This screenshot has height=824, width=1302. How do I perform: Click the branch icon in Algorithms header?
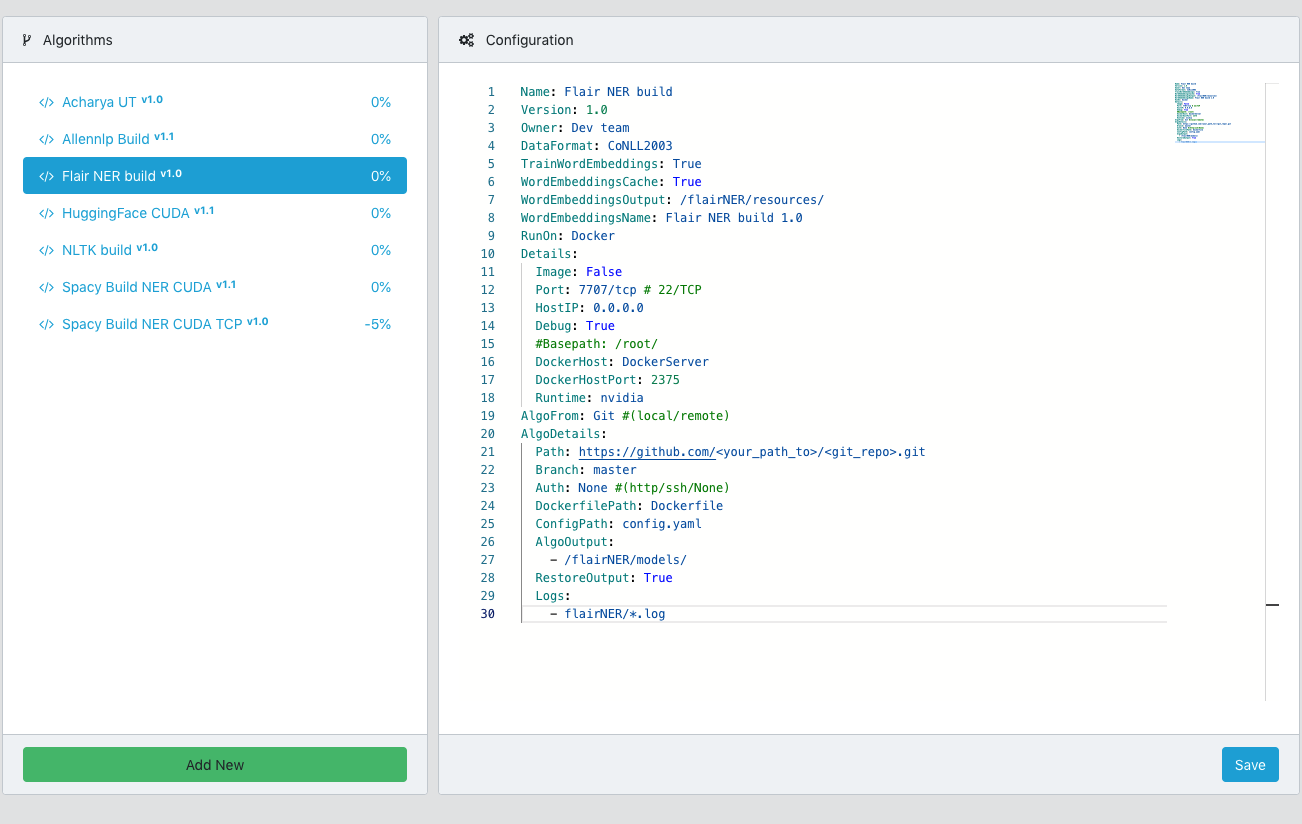(x=27, y=40)
